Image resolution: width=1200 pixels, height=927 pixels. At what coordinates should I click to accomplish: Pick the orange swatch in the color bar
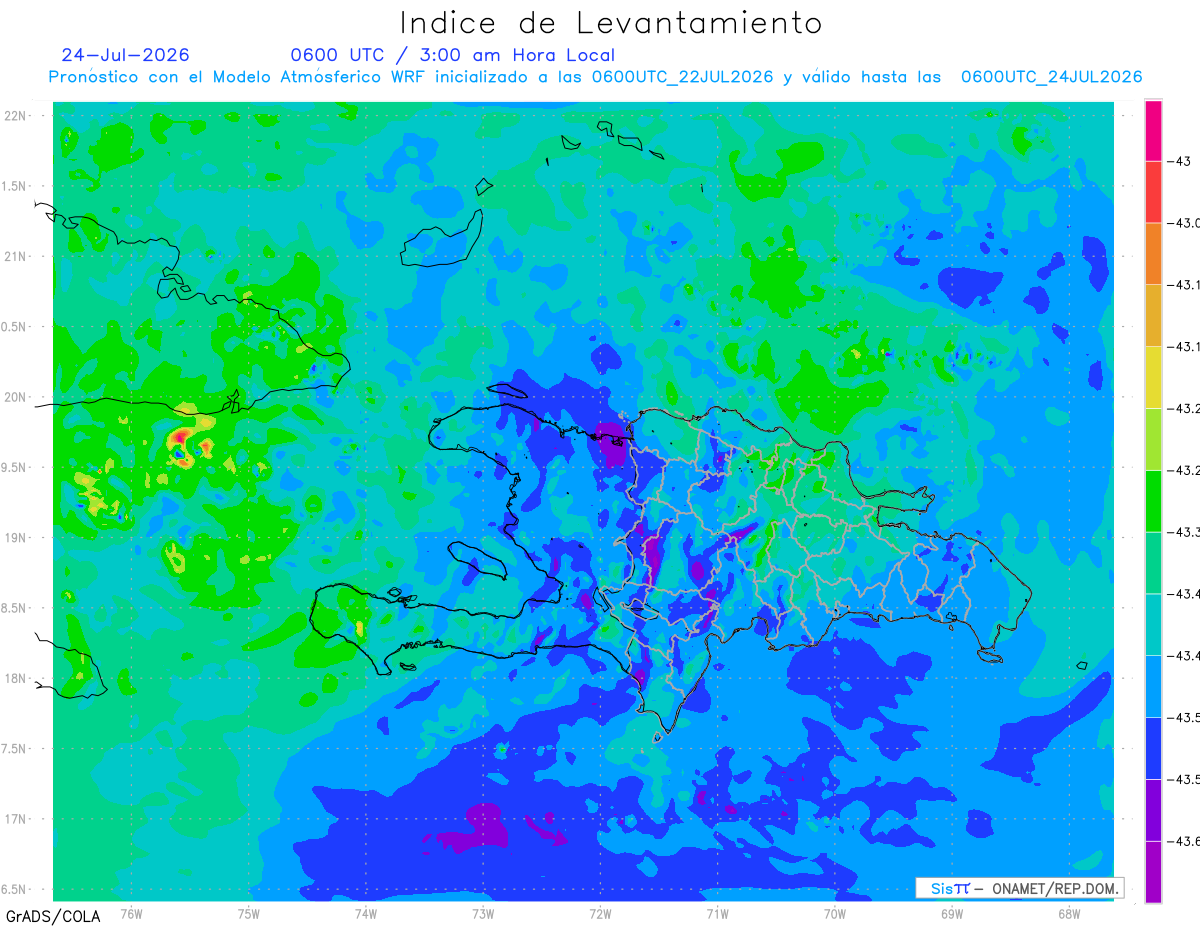[1153, 254]
